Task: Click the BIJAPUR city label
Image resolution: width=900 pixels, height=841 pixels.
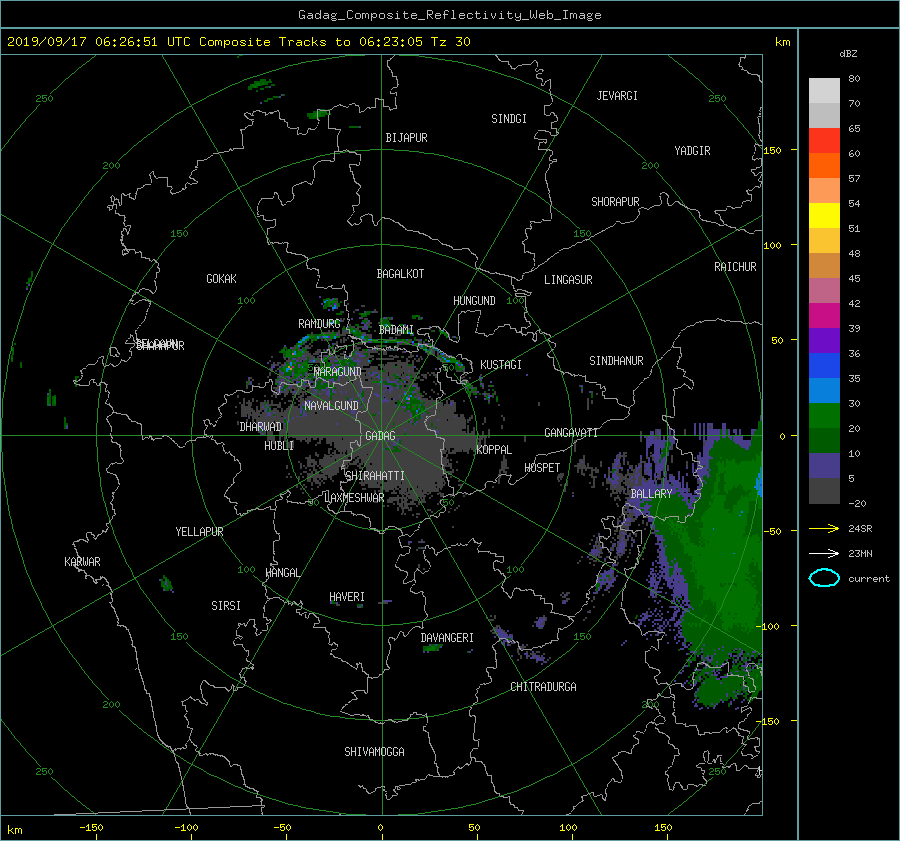Action: [406, 138]
